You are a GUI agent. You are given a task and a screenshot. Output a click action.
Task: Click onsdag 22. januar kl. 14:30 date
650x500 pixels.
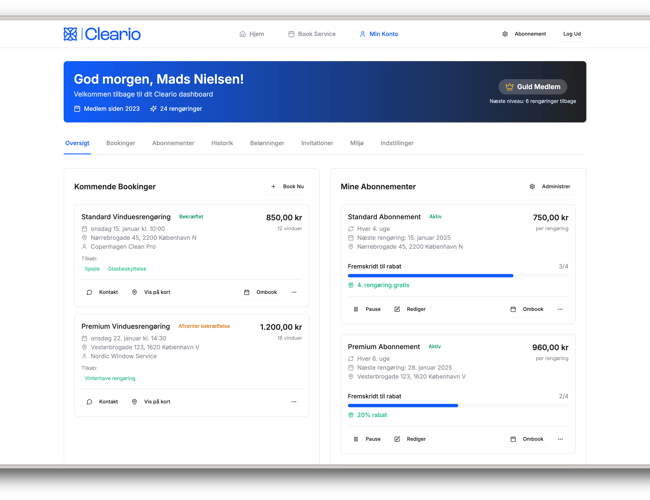coord(129,338)
